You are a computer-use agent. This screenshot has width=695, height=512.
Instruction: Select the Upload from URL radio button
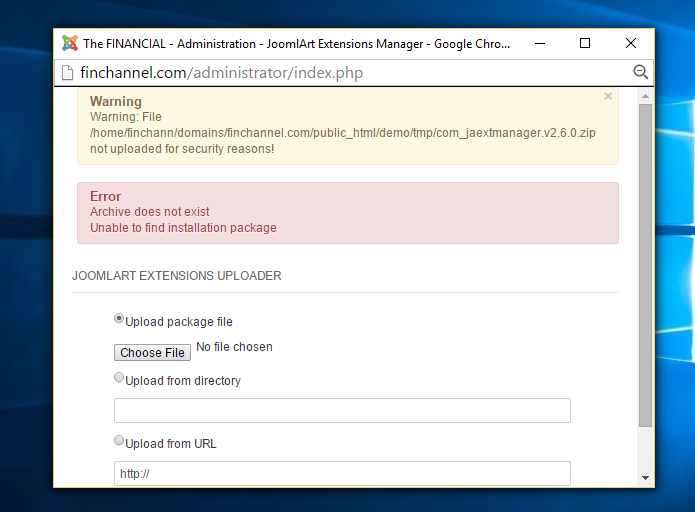(119, 440)
